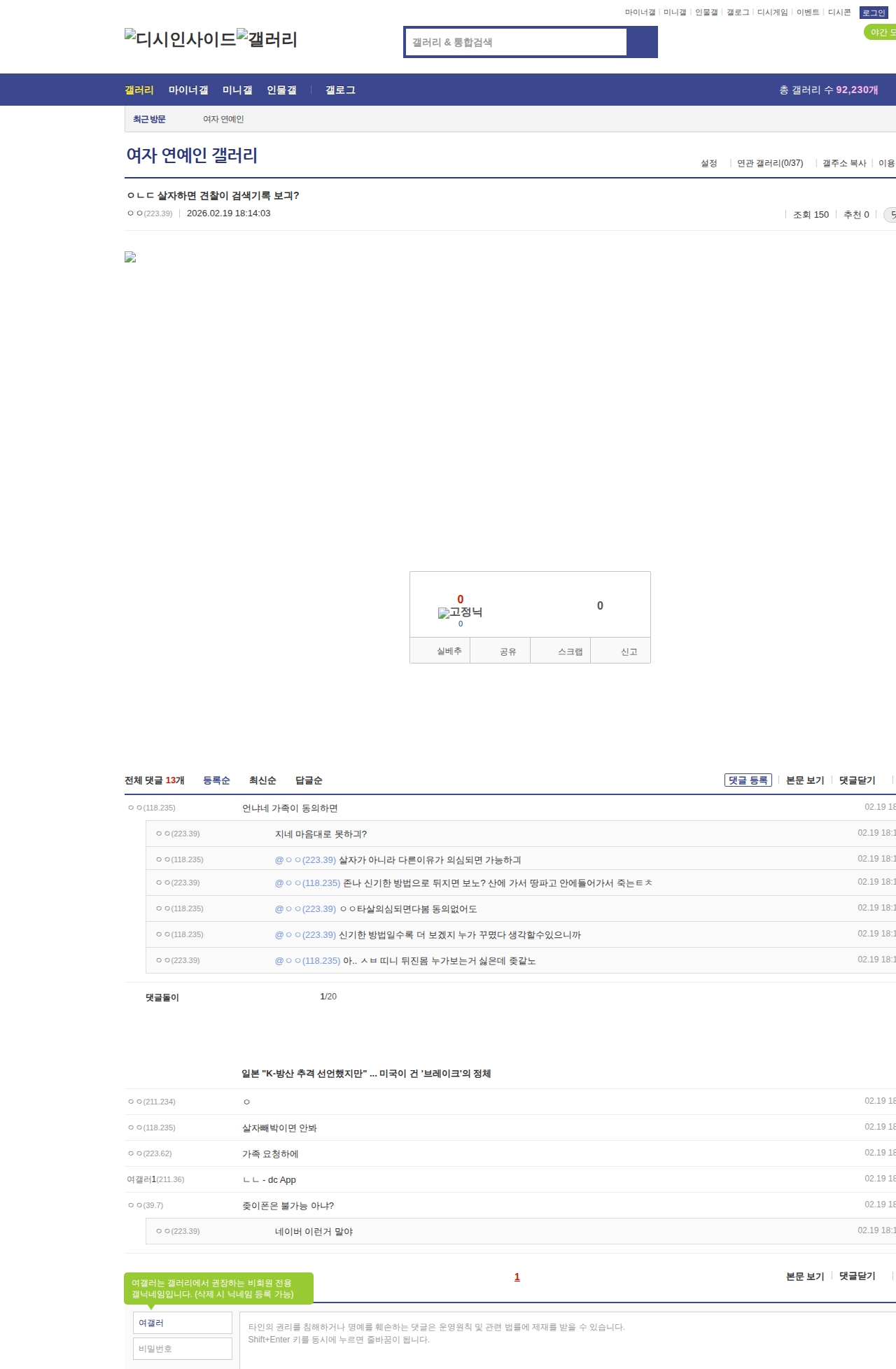The width and height of the screenshot is (896, 1369).
Task: Click the 갤러리 logo next to 디시인사이드
Action: [x=267, y=39]
